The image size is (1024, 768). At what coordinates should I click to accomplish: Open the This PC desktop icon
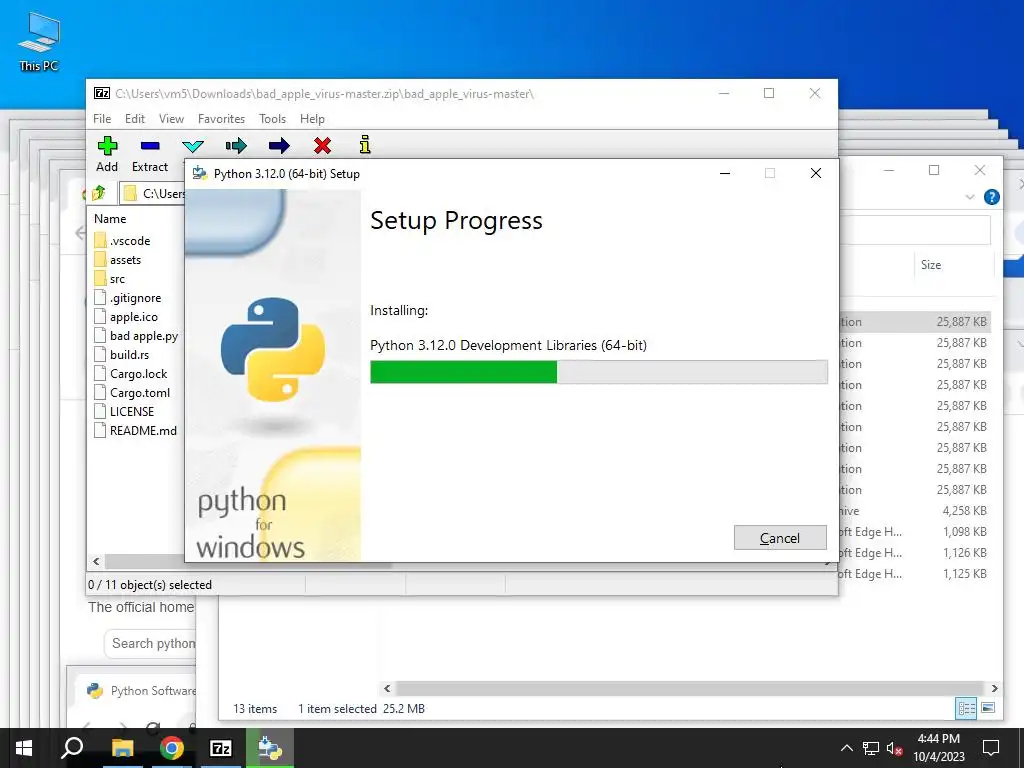[x=39, y=42]
